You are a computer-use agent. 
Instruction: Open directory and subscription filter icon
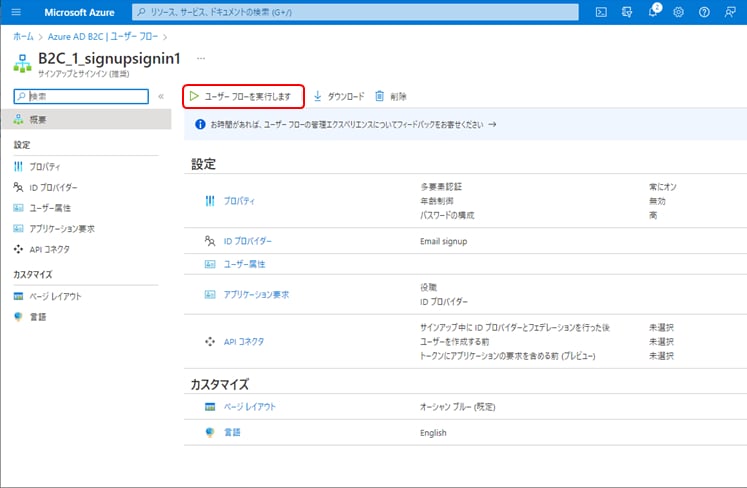[x=627, y=12]
